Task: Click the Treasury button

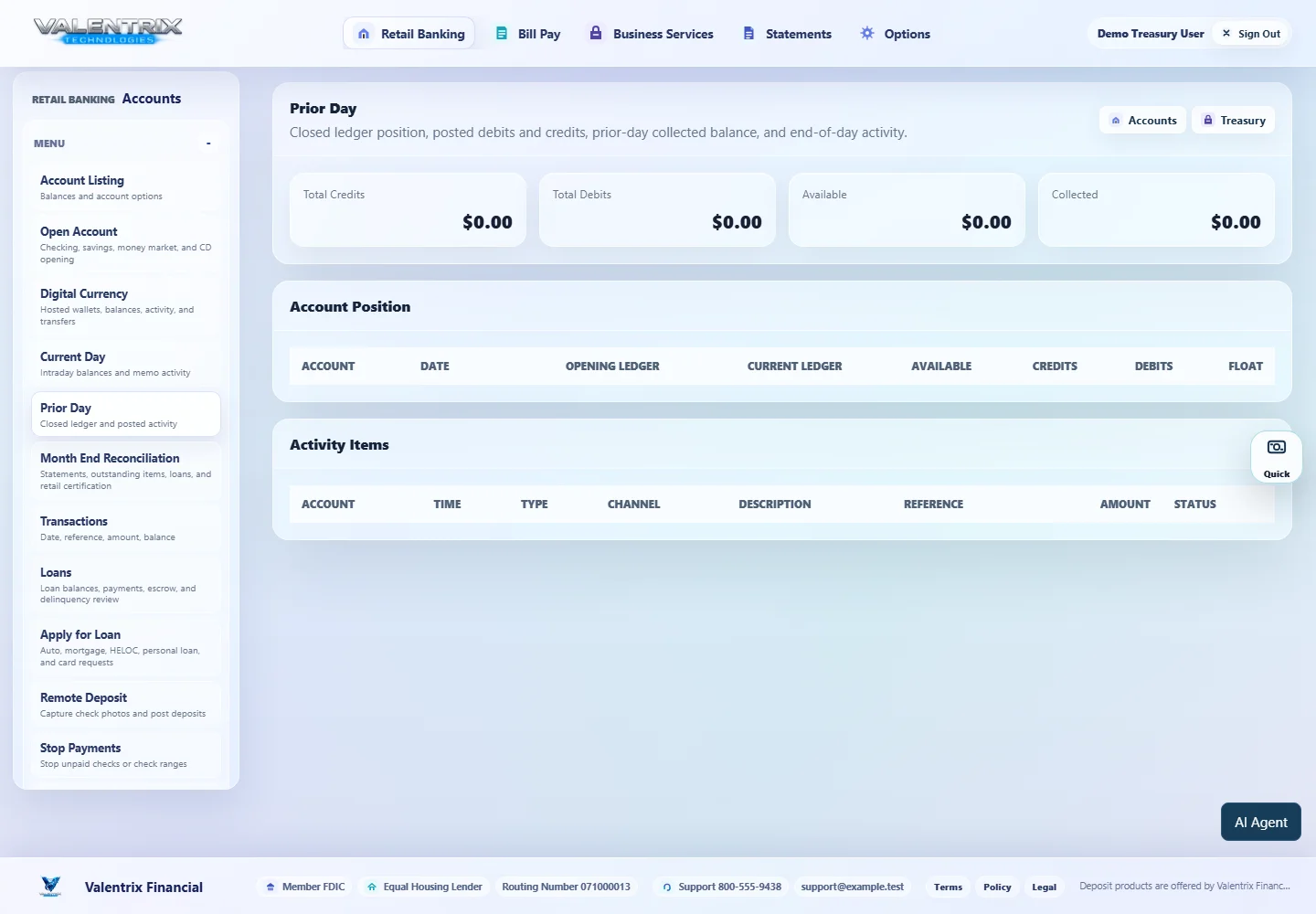Action: [1233, 120]
